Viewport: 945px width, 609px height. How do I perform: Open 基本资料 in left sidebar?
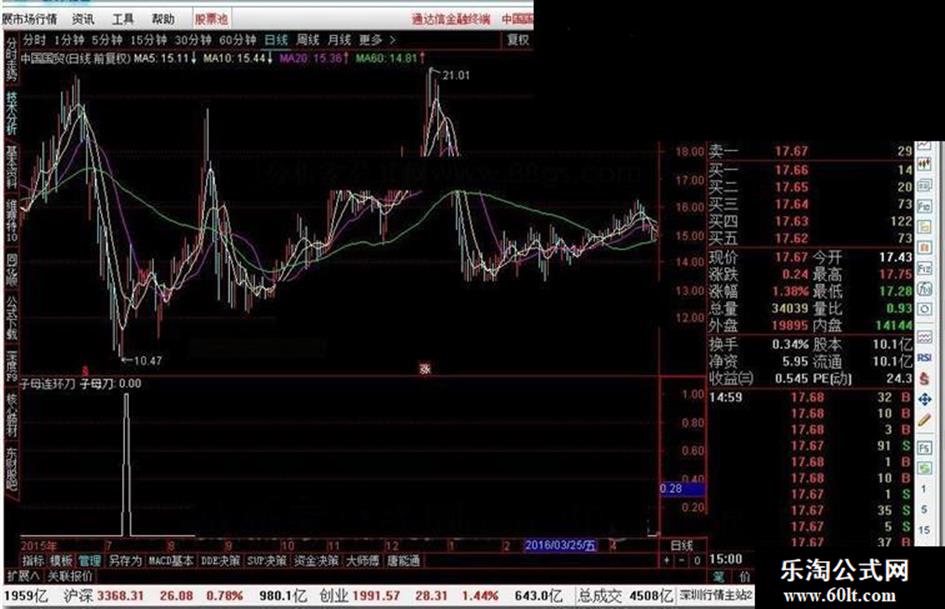tap(11, 166)
